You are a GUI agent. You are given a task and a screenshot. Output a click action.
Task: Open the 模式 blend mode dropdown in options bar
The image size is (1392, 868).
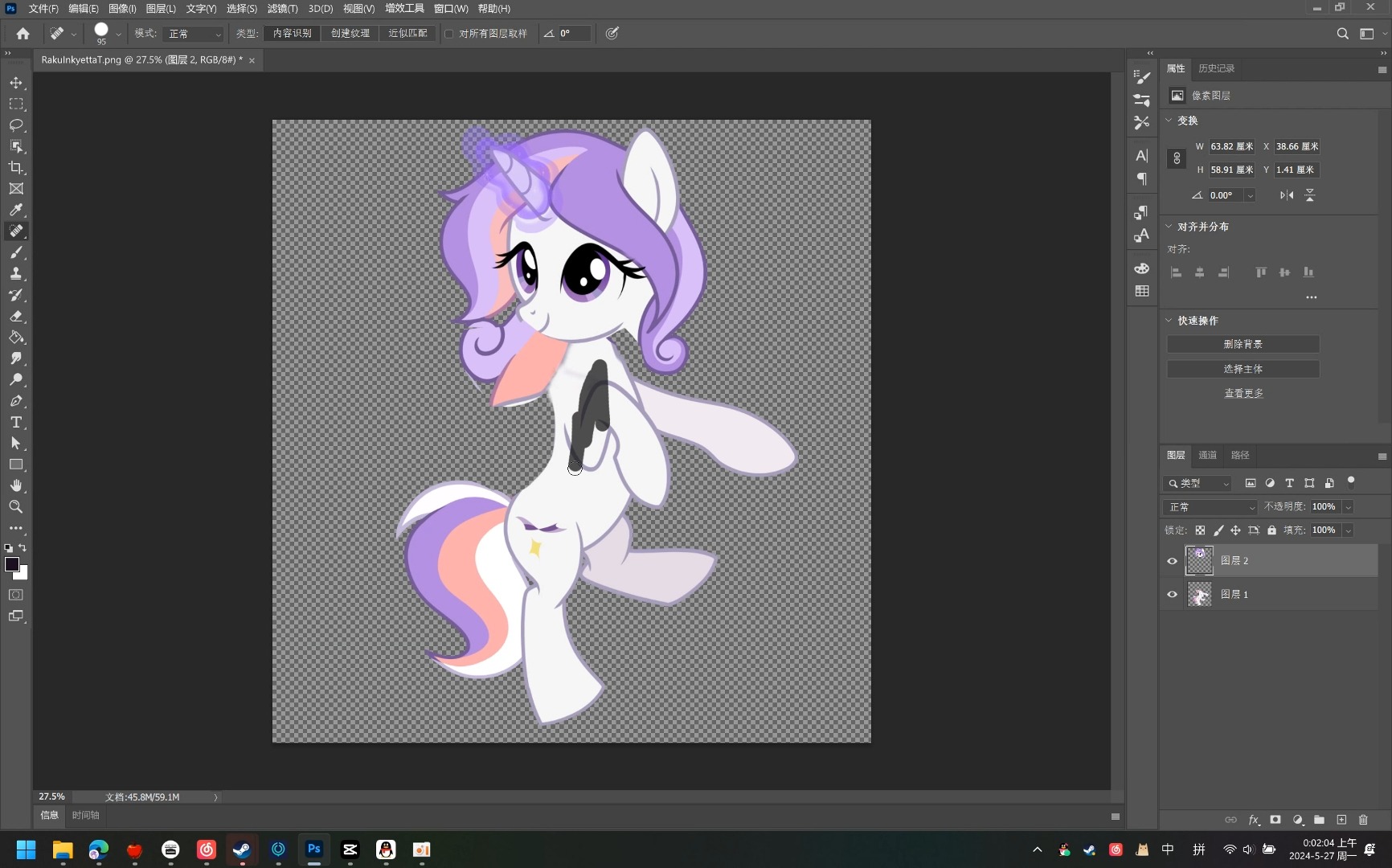coord(193,34)
